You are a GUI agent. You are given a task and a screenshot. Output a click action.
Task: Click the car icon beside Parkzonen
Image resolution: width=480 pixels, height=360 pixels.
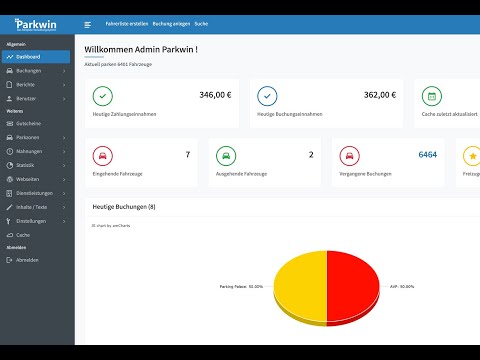10,137
